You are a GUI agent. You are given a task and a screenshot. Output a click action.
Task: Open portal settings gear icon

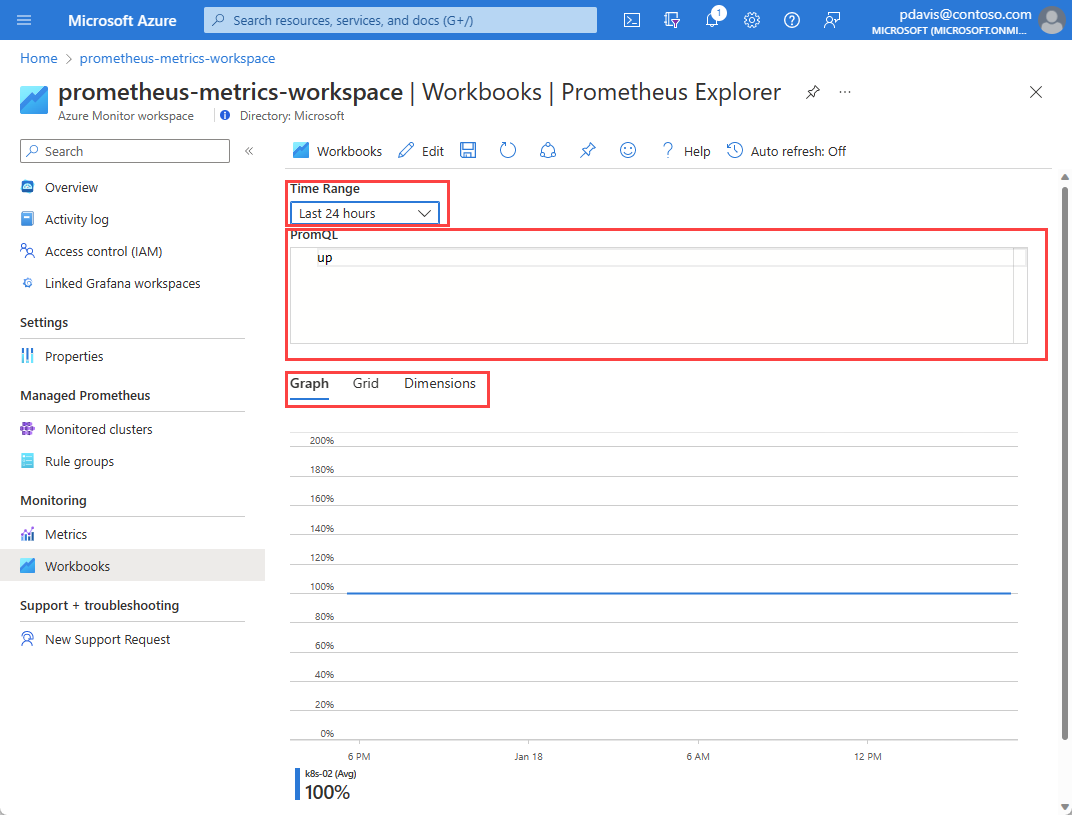752,20
